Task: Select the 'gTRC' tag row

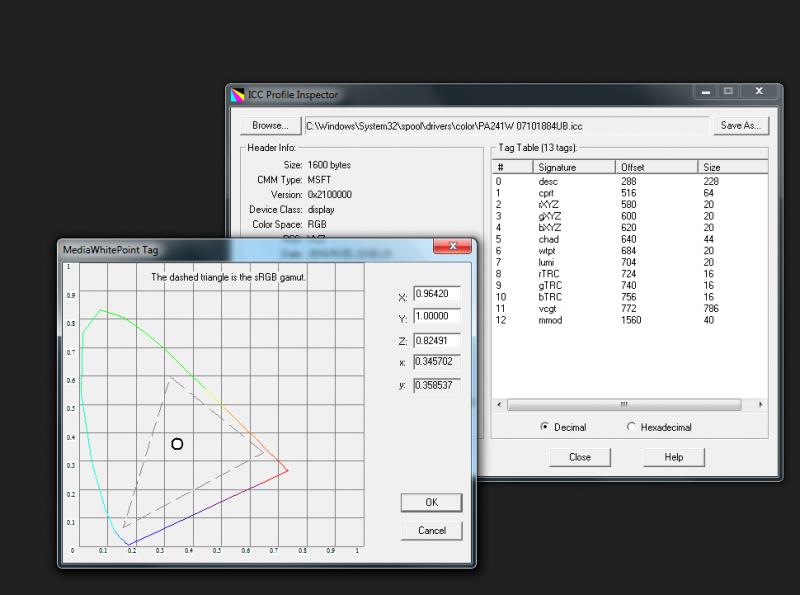Action: coord(630,286)
